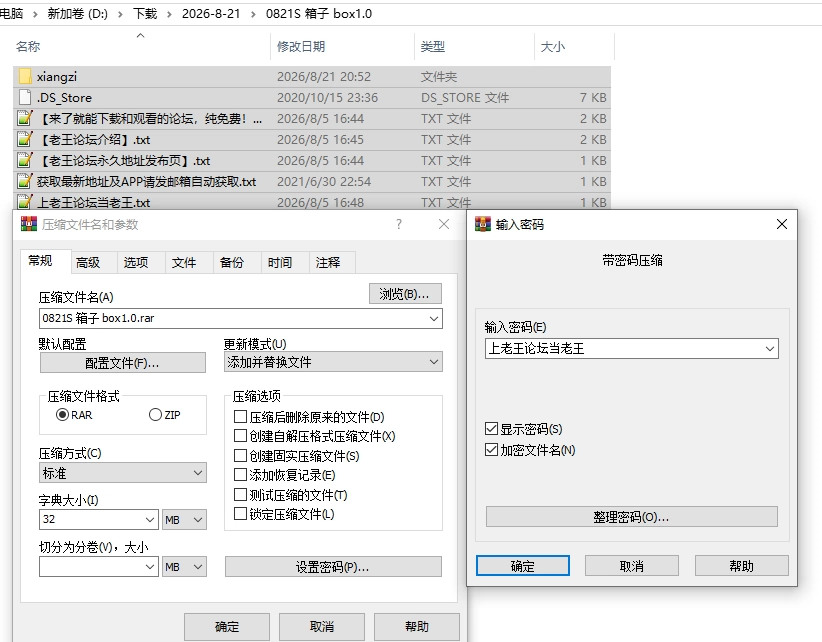Uncheck 加密文件名 checkbox

click(x=491, y=450)
